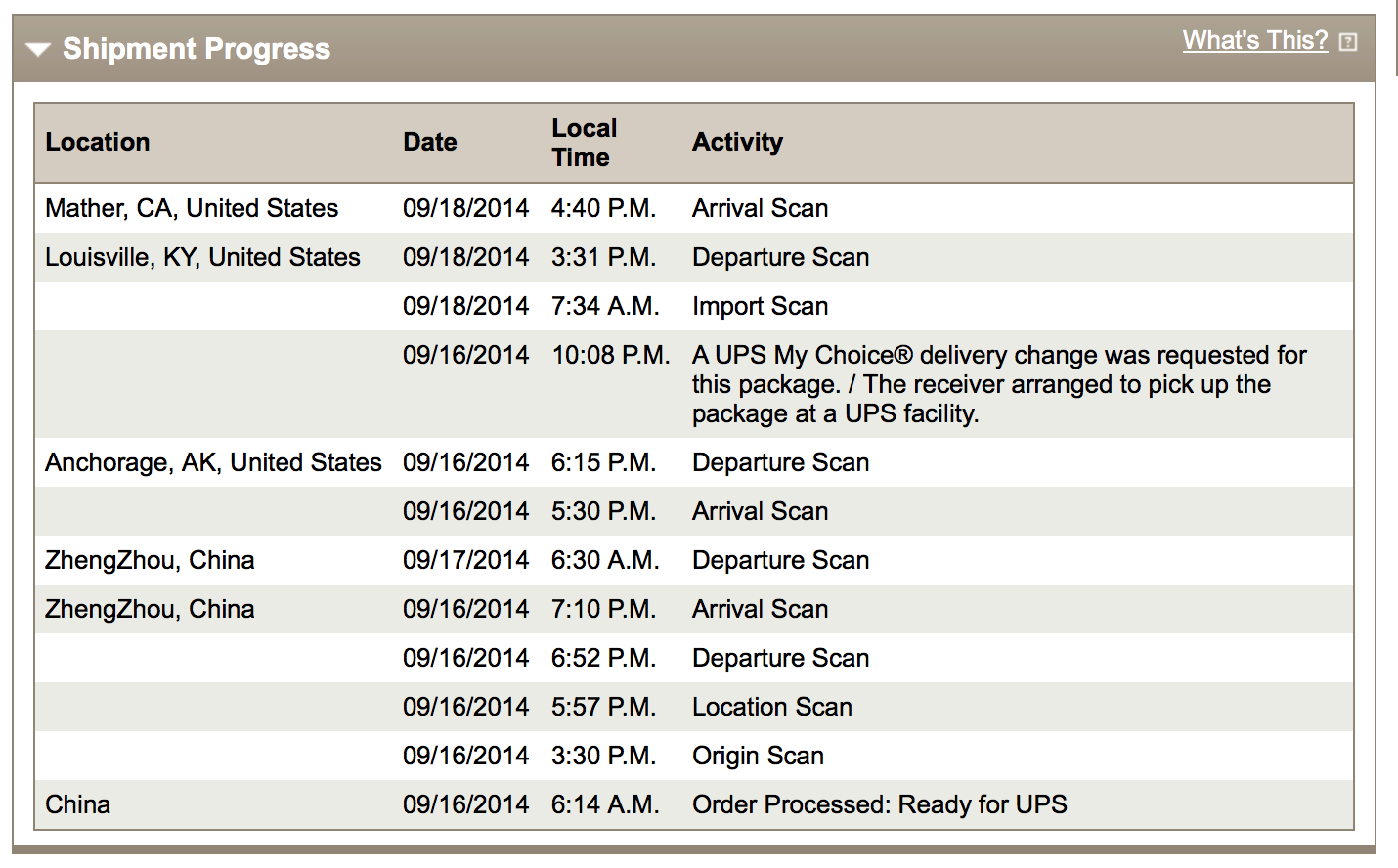The image size is (1398, 868).
Task: Open the What's This? link
Action: click(x=1254, y=40)
